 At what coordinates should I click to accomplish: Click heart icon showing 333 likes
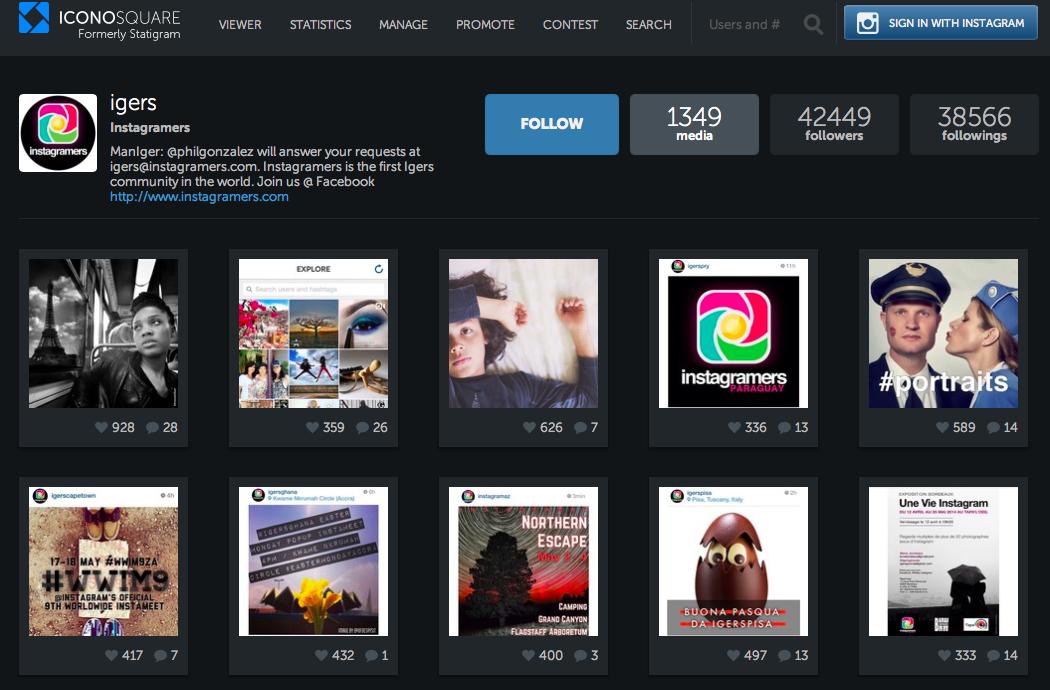tap(944, 655)
